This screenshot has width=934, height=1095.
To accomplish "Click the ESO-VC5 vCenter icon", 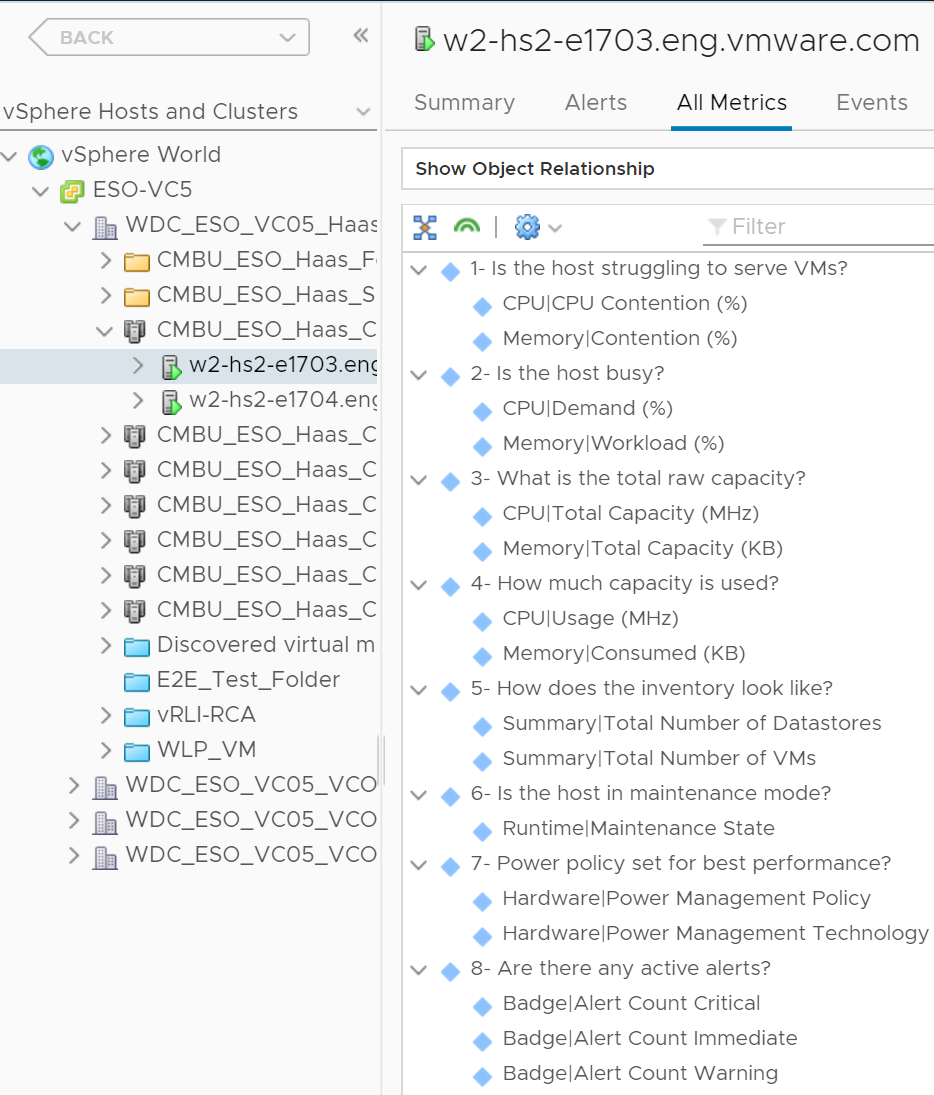I will [72, 191].
